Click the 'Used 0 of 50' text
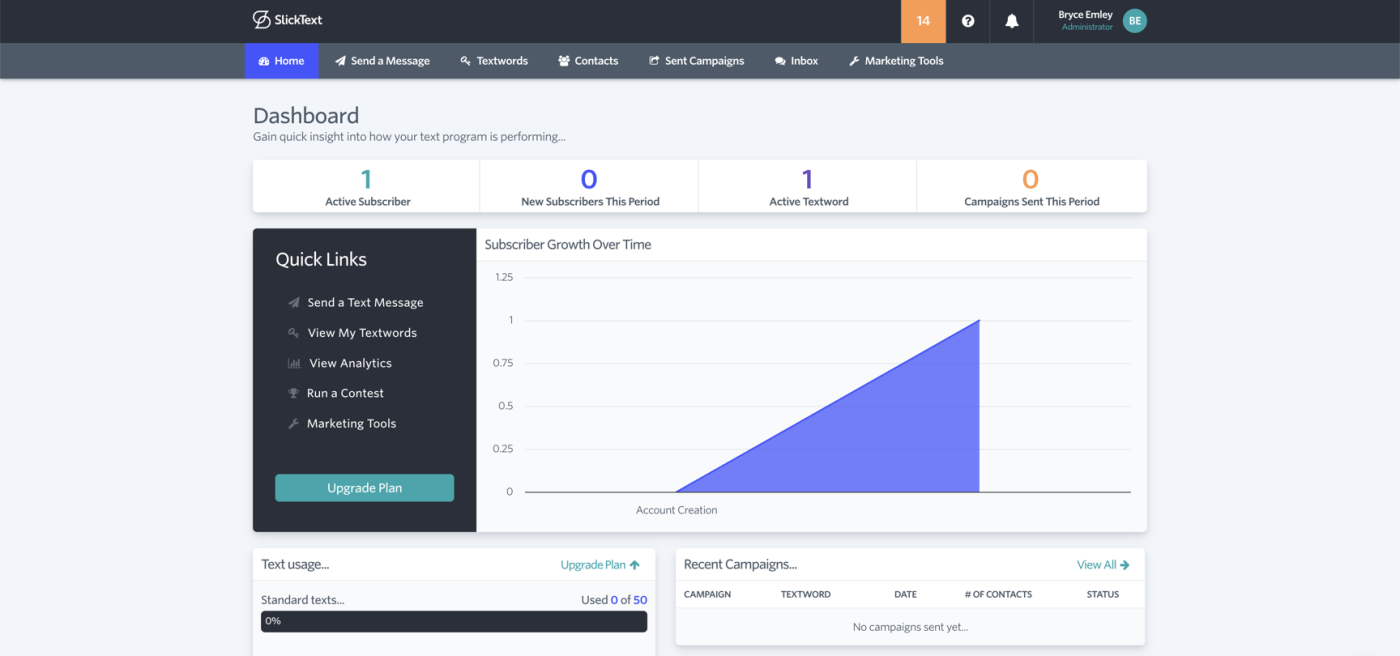 coord(614,600)
